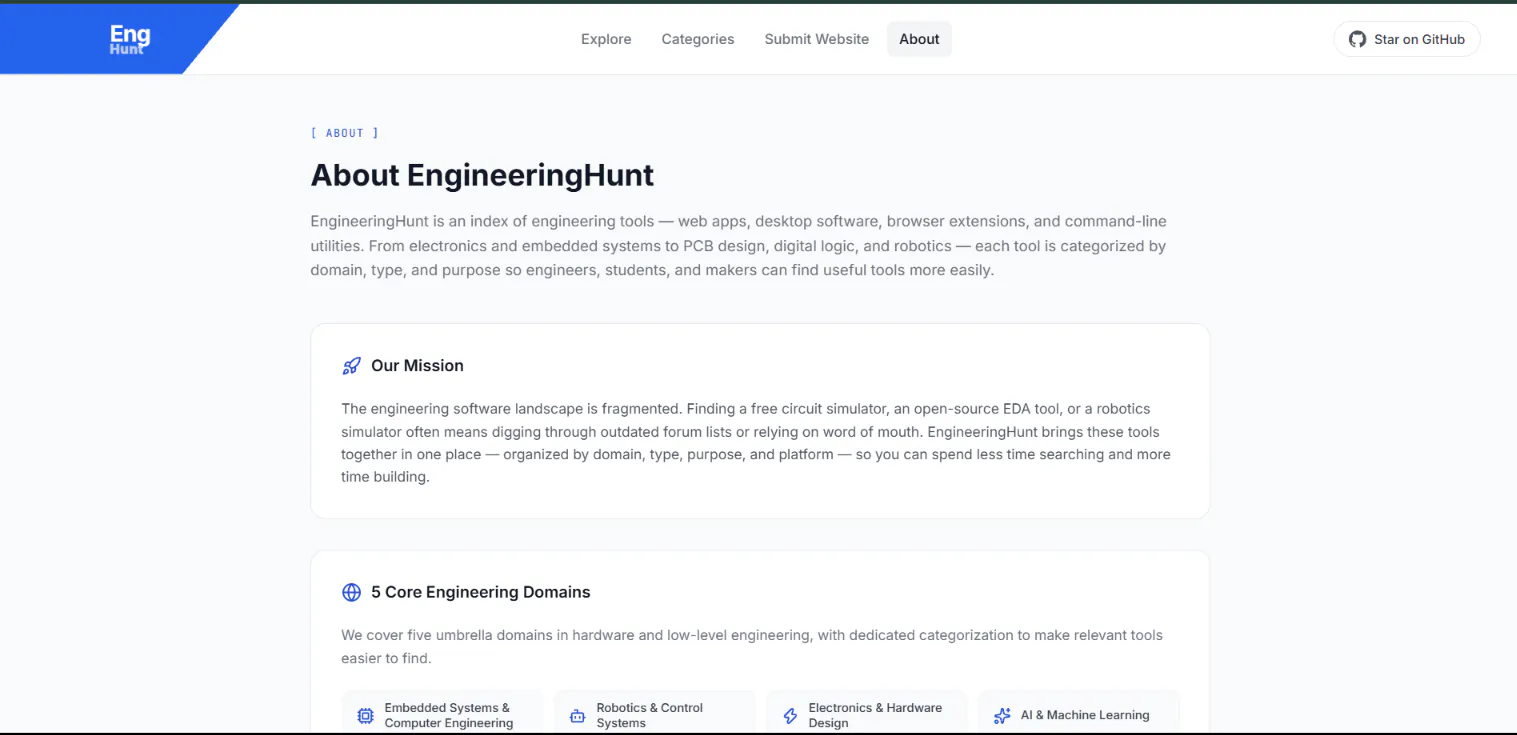Image resolution: width=1517 pixels, height=735 pixels.
Task: Click the lightning icon for Electronics & Hardware
Action: coord(790,716)
